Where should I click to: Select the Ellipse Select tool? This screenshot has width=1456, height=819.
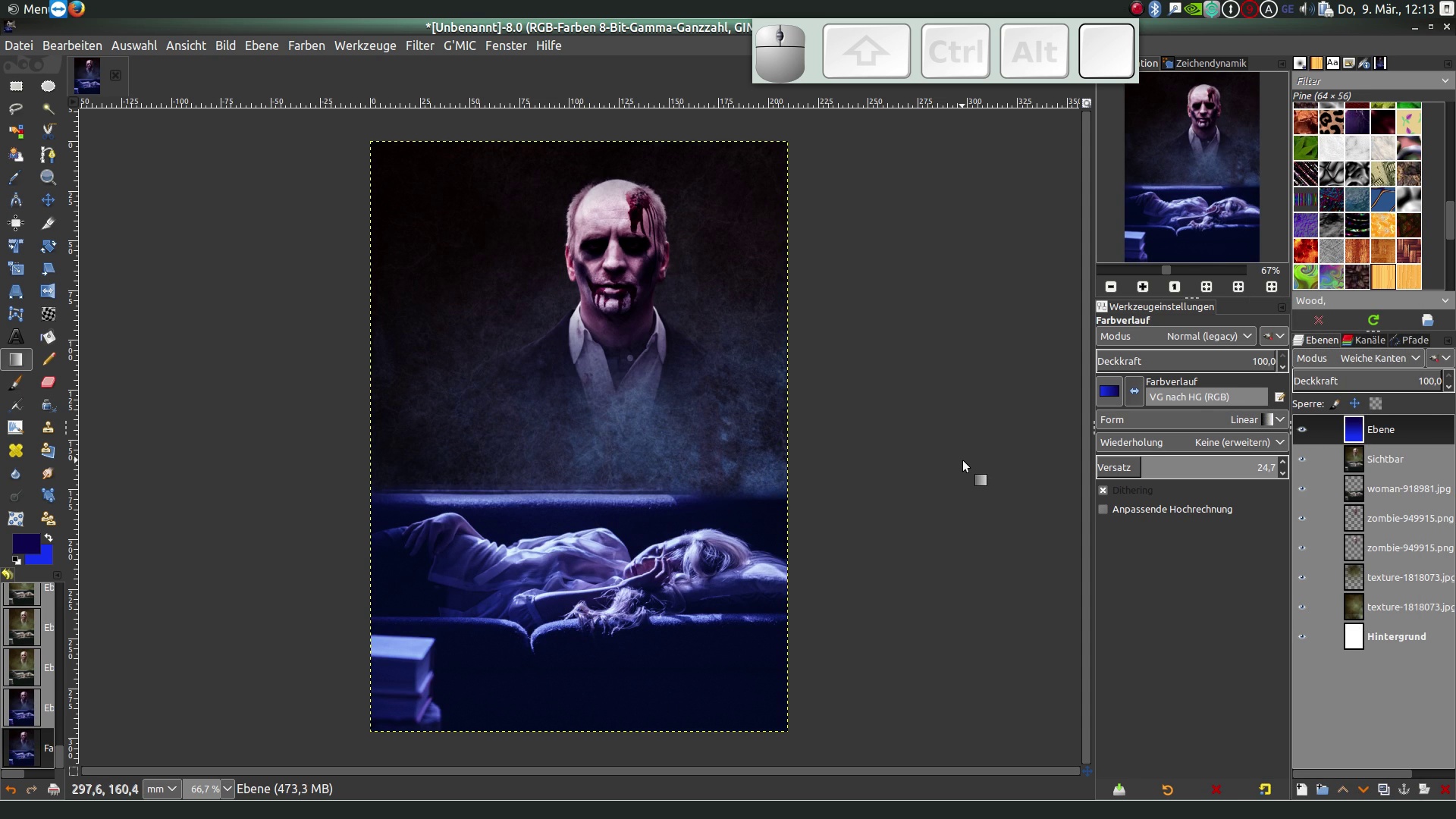click(x=48, y=86)
